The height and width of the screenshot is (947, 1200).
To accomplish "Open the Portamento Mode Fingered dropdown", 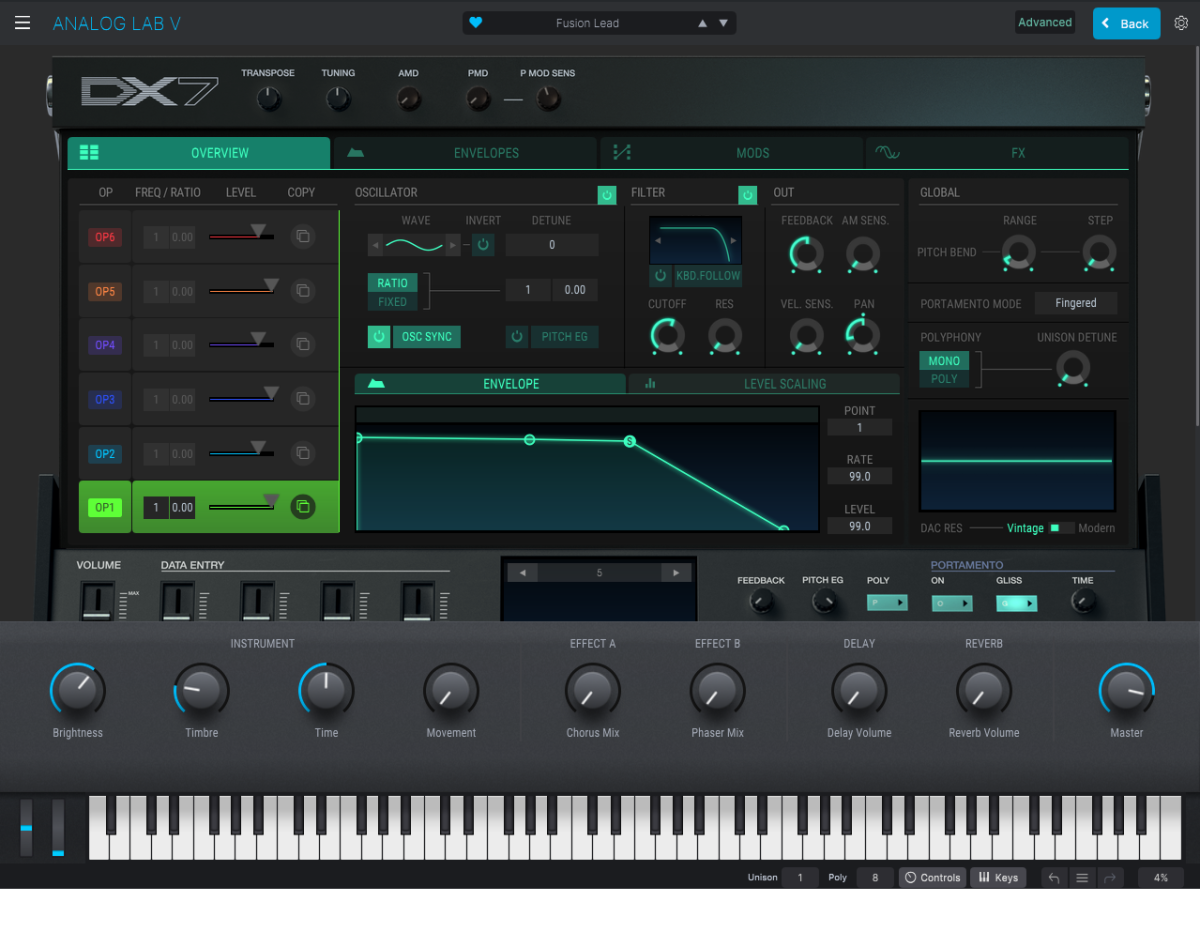I will point(1076,303).
